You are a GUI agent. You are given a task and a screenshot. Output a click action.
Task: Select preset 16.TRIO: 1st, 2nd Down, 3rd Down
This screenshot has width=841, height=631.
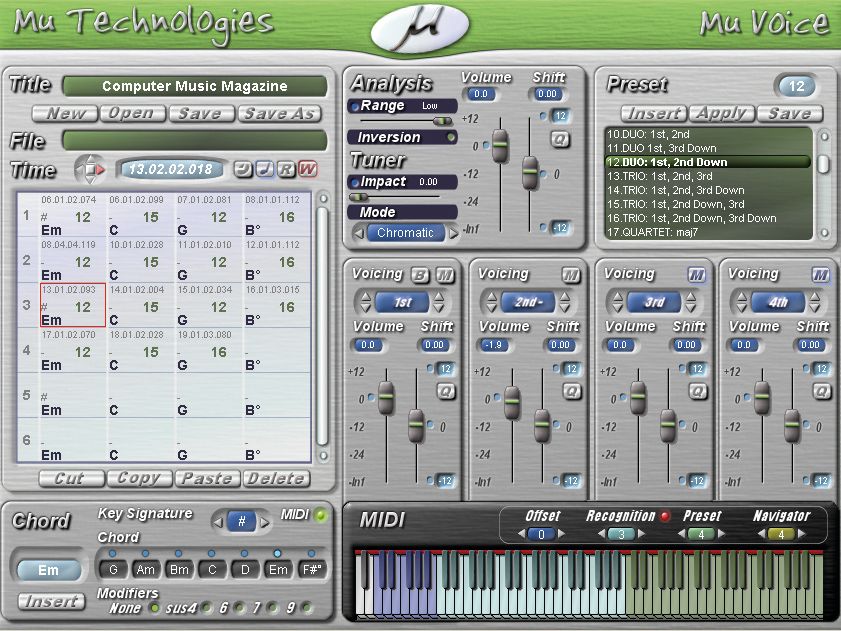coord(707,218)
